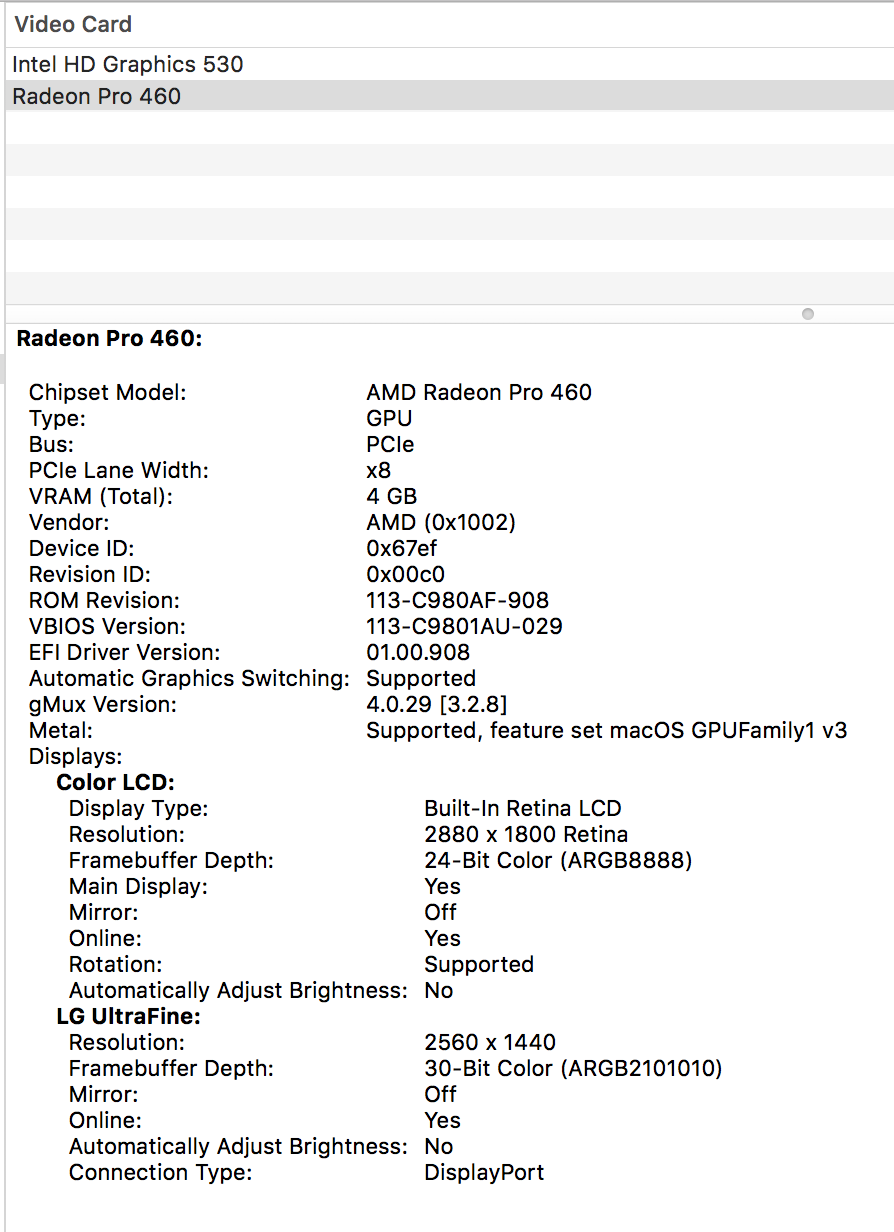Click the VRAM (Total) label

(101, 496)
